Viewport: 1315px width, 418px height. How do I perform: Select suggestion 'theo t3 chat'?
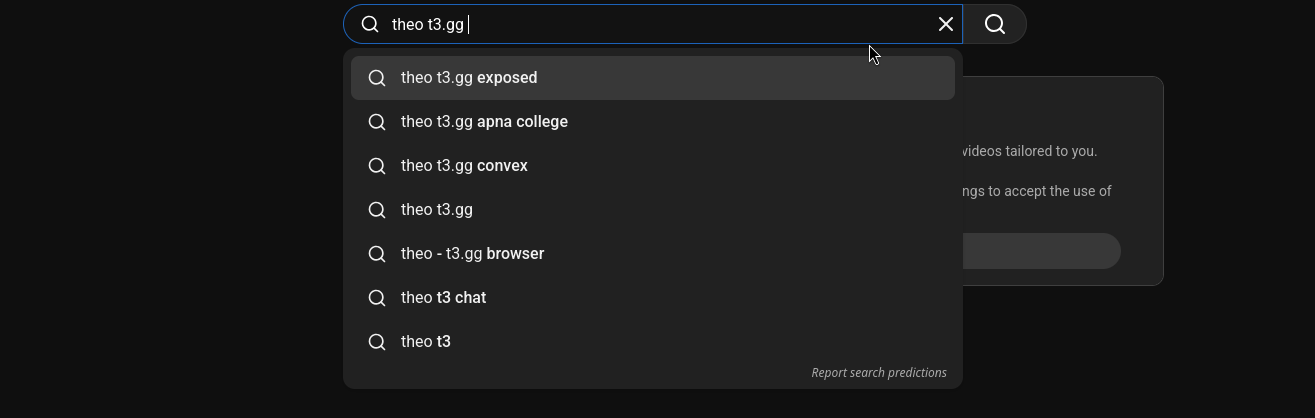click(653, 298)
